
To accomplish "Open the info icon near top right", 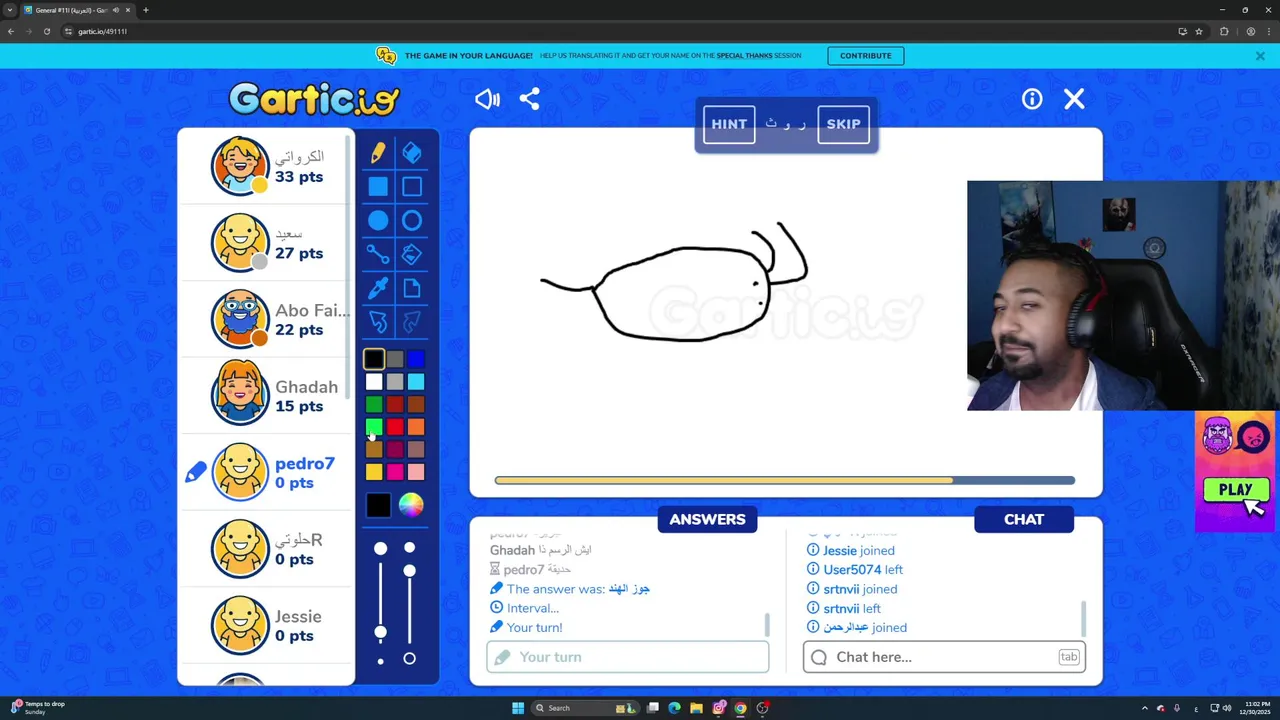I will point(1032,99).
